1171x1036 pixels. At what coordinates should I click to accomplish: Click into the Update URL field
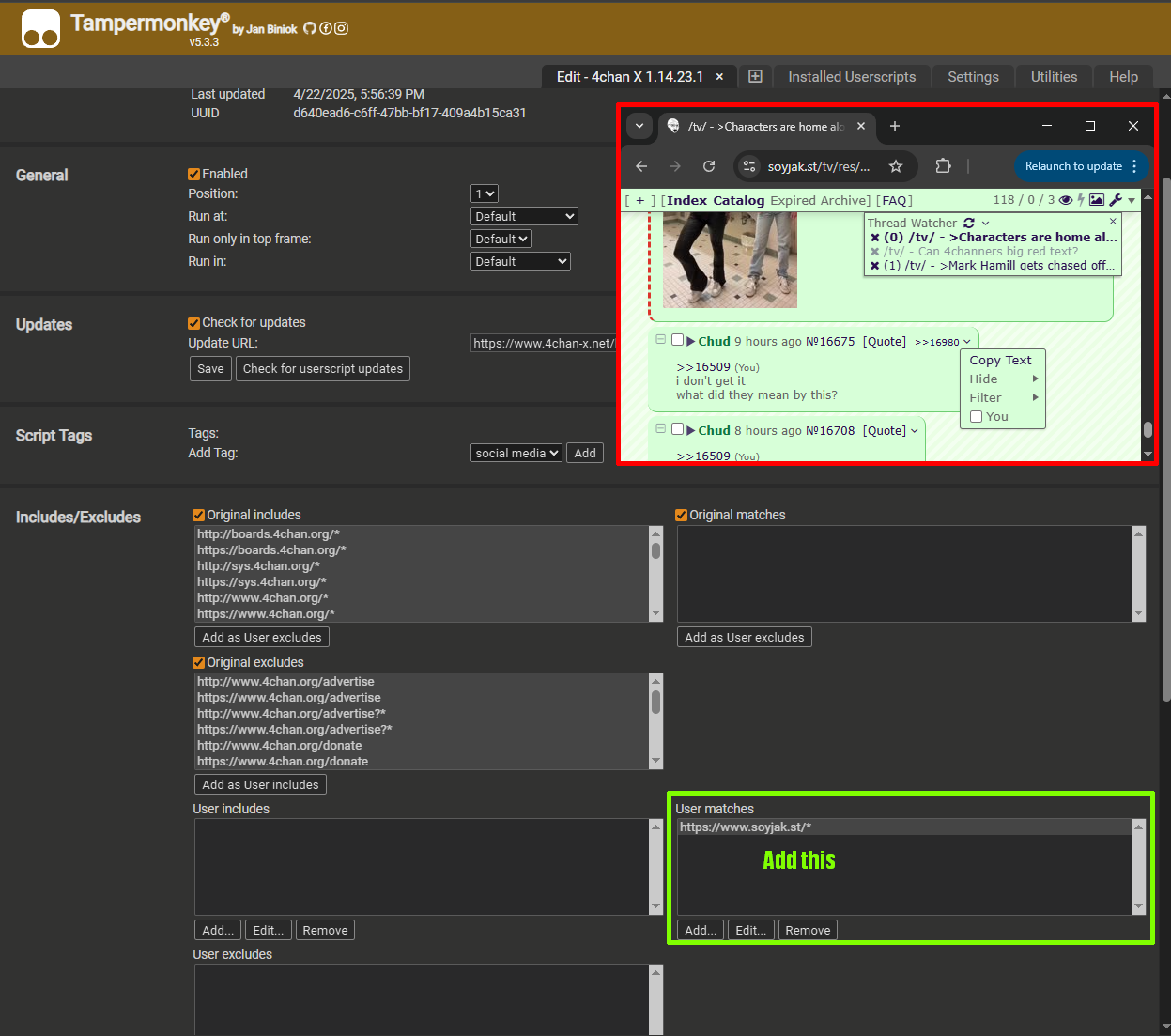[543, 344]
